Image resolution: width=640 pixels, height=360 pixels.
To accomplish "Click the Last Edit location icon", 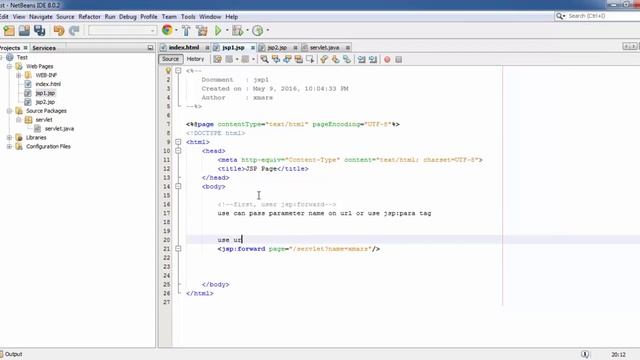I will [218, 60].
